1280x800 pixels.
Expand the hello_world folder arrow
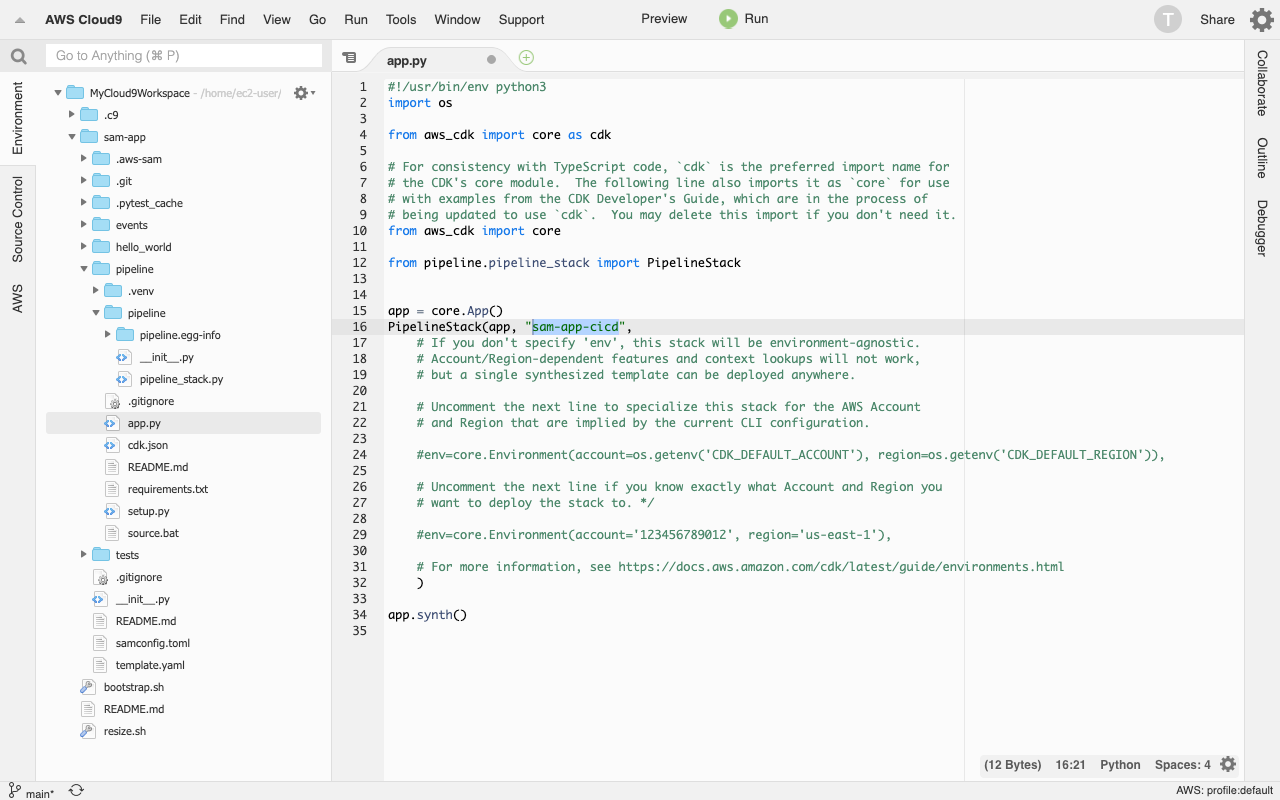coord(84,247)
